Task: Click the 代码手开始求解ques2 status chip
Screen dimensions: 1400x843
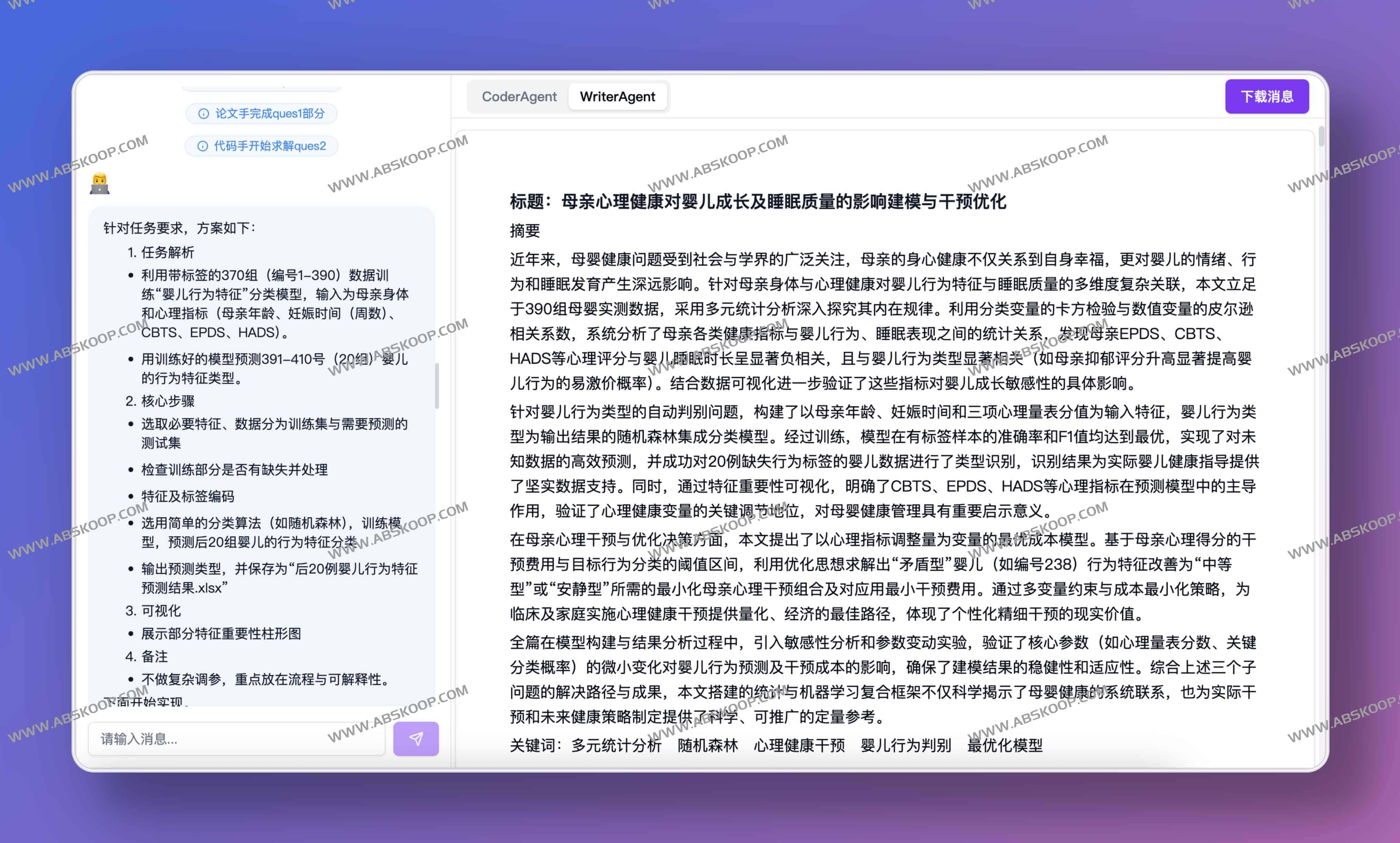Action: tap(269, 146)
